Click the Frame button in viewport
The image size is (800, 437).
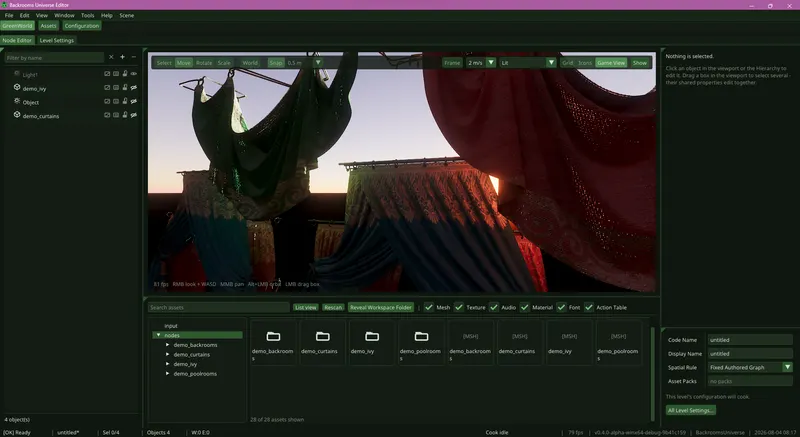click(452, 63)
